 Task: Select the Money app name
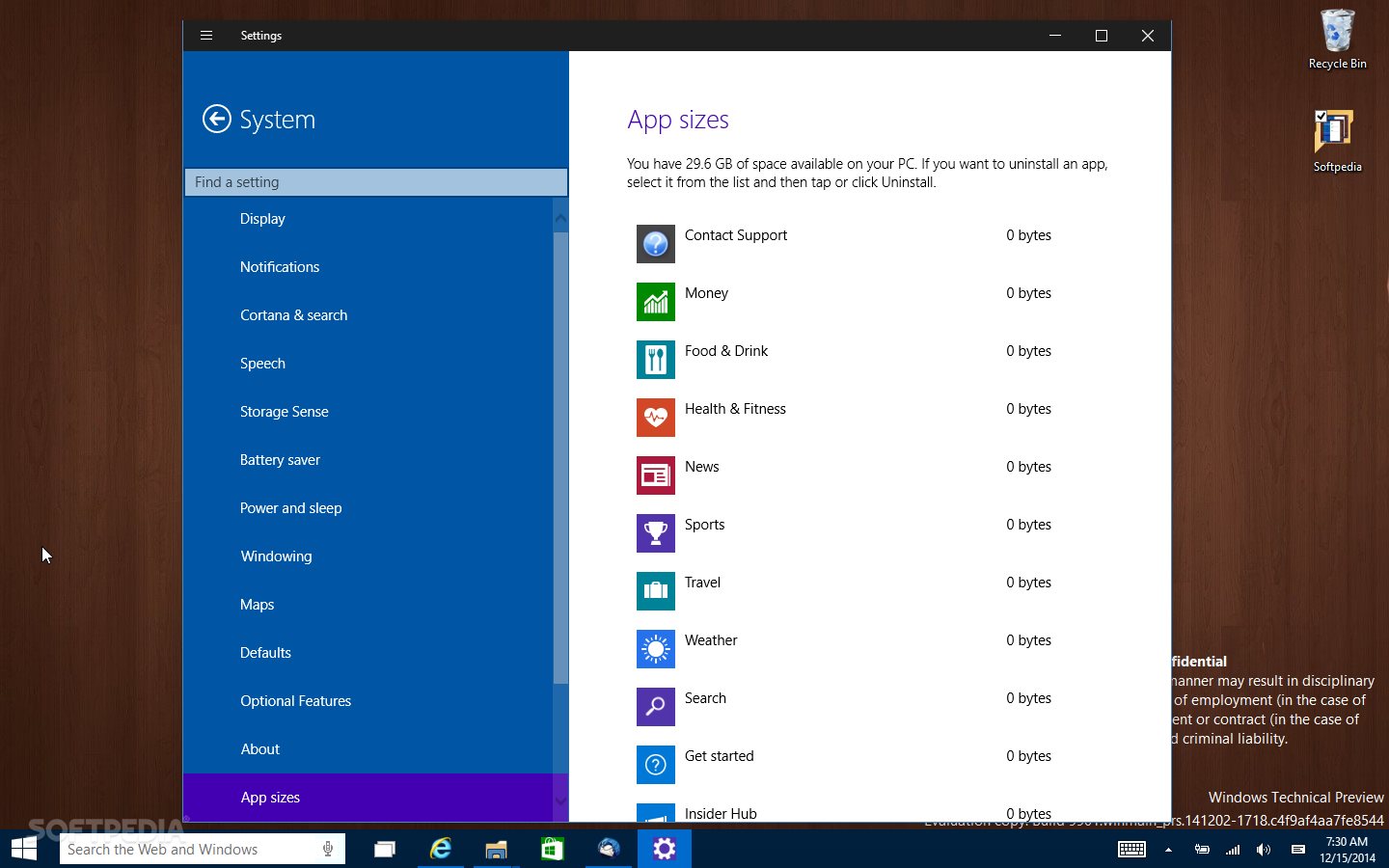coord(706,293)
